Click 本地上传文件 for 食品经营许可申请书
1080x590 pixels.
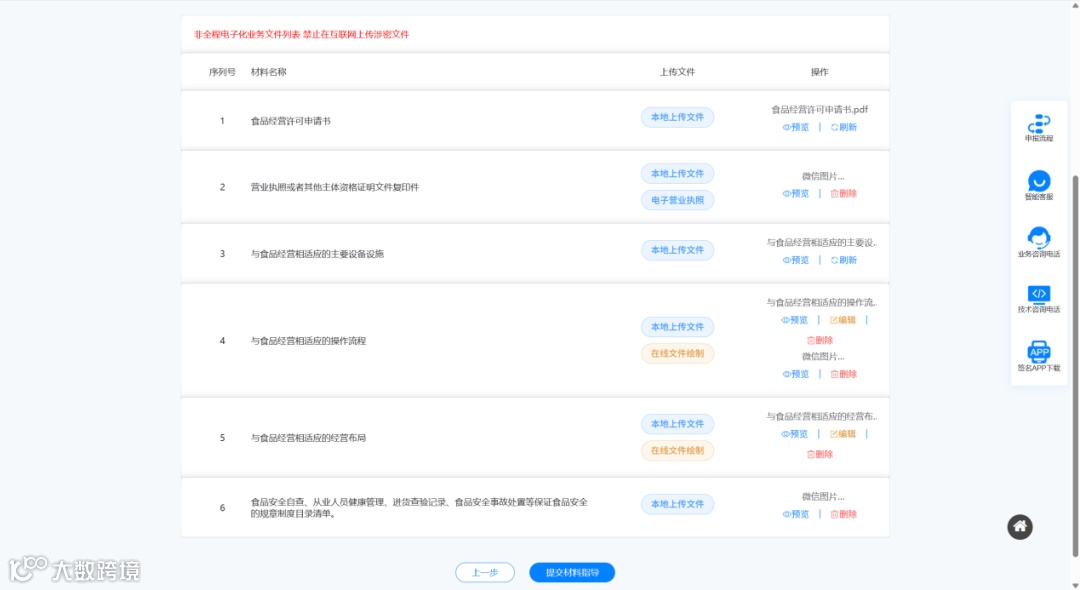pos(677,117)
